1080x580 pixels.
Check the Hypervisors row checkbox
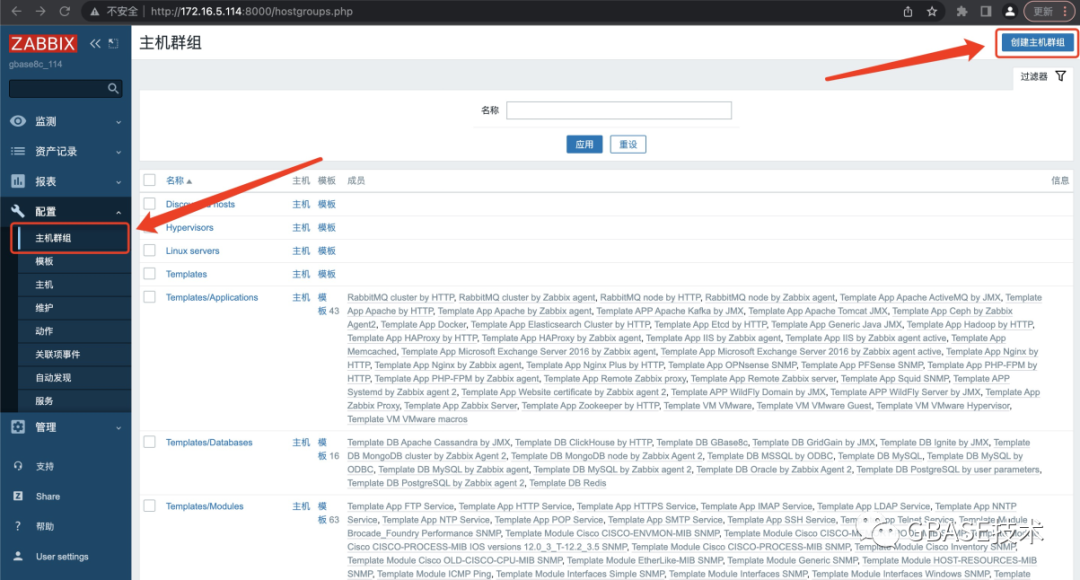click(x=149, y=227)
